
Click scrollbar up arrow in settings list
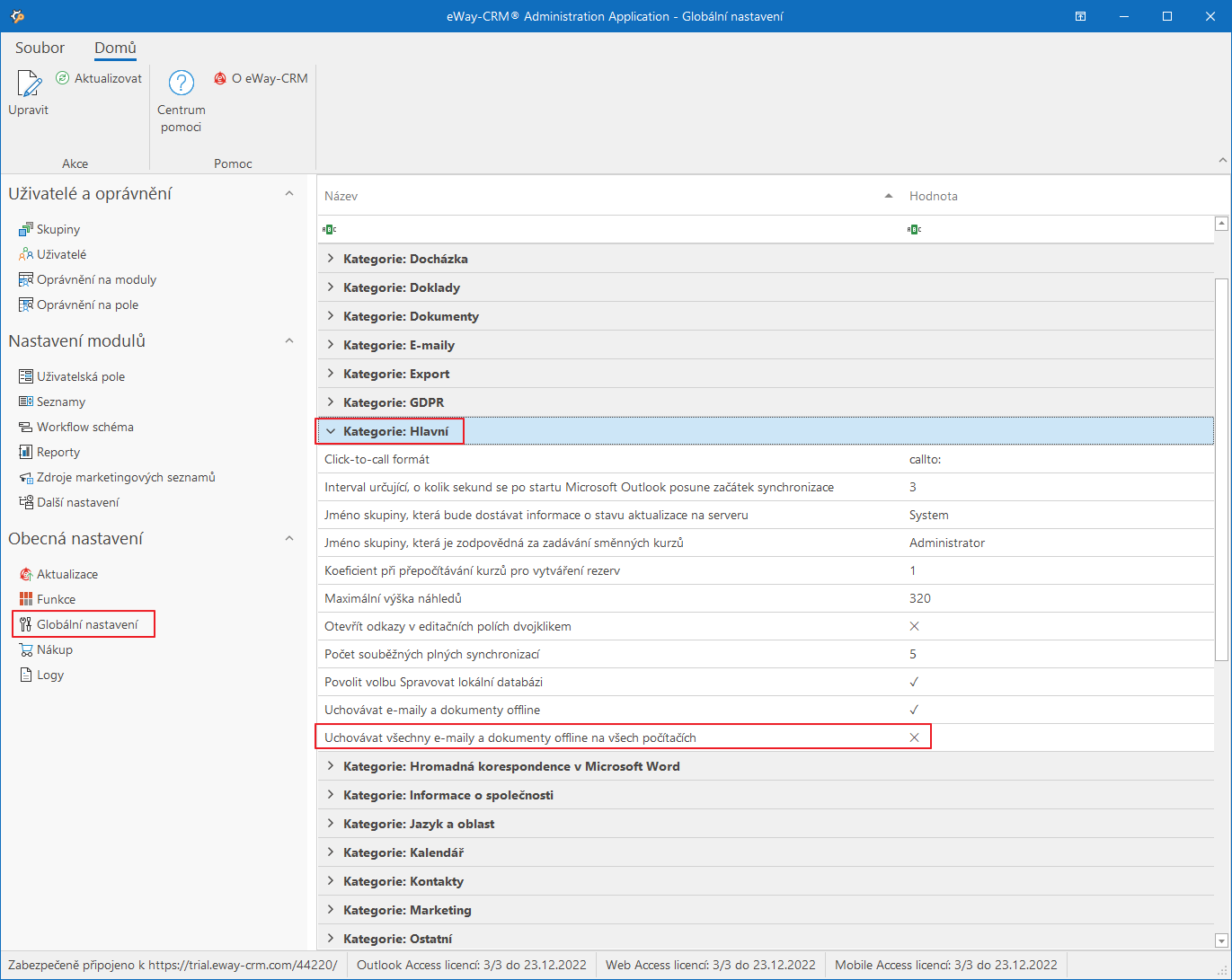pyautogui.click(x=1221, y=224)
